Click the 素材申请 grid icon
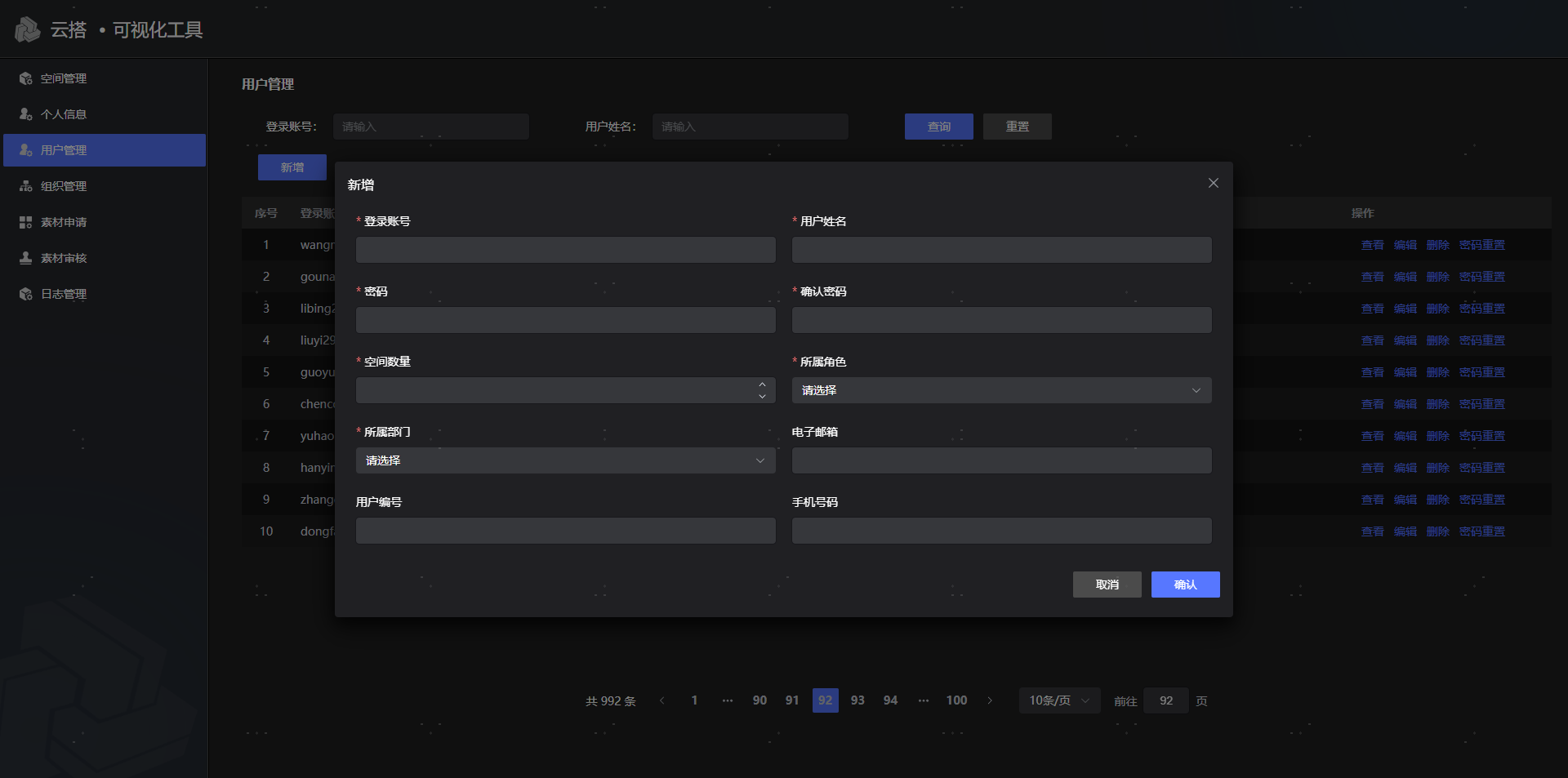Screen dimensions: 1568x778 click(26, 222)
